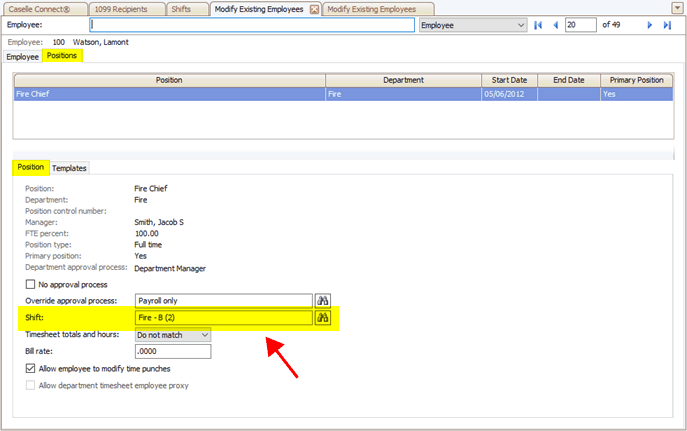The height and width of the screenshot is (431, 687).
Task: Jump to last employee record
Action: pos(667,25)
